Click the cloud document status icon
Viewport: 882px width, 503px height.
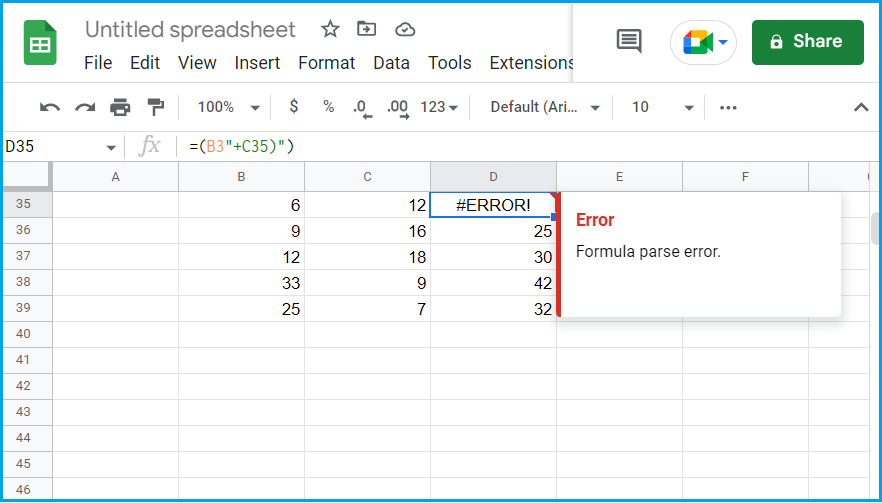click(405, 29)
